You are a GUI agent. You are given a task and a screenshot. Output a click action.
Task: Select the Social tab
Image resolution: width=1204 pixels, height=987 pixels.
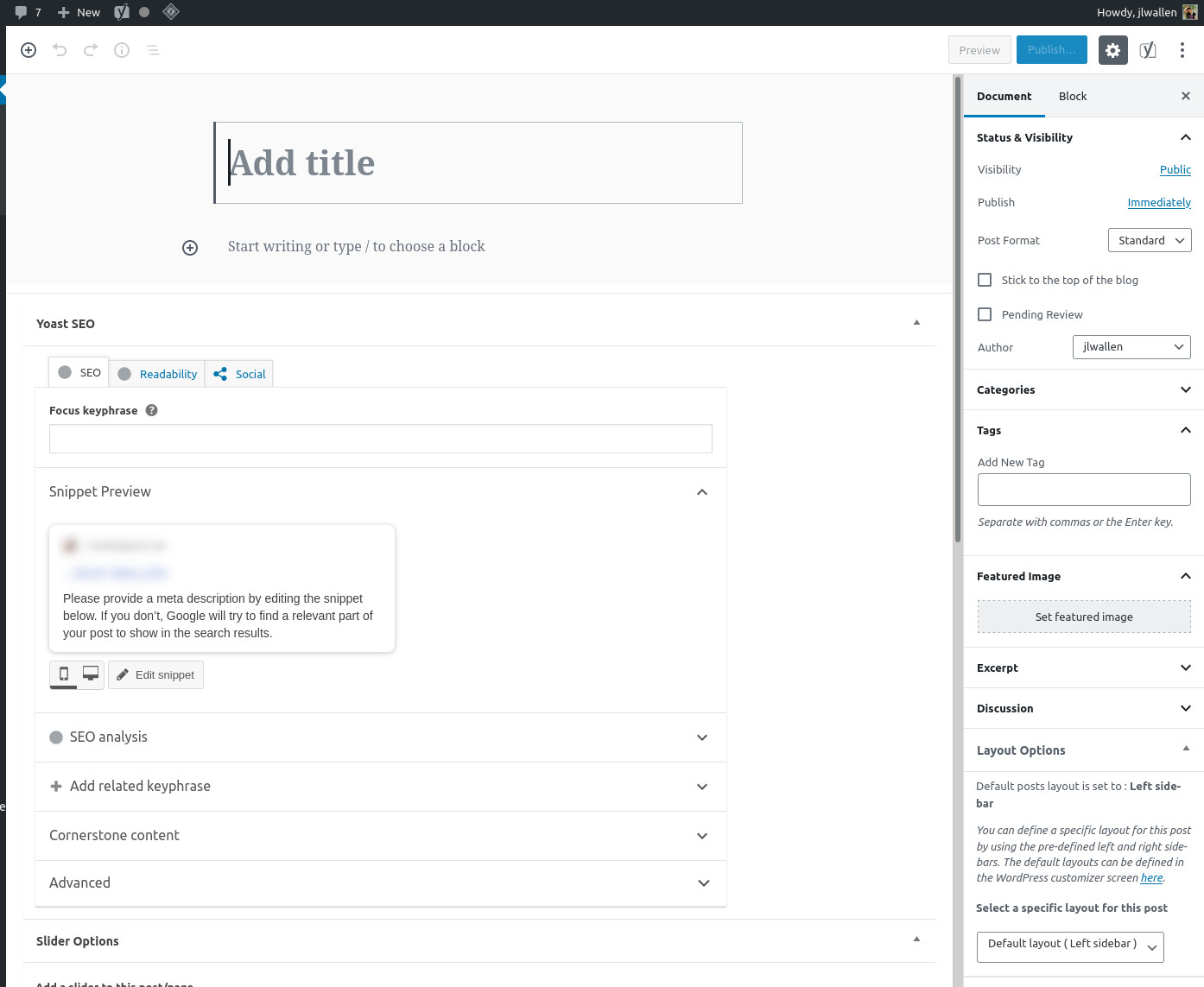pyautogui.click(x=239, y=374)
